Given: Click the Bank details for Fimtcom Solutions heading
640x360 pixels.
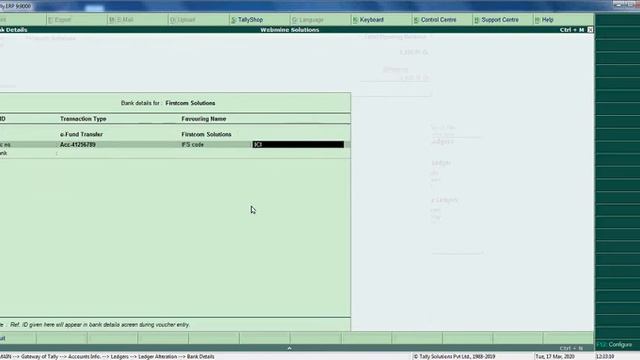Looking at the screenshot, I should (x=168, y=103).
